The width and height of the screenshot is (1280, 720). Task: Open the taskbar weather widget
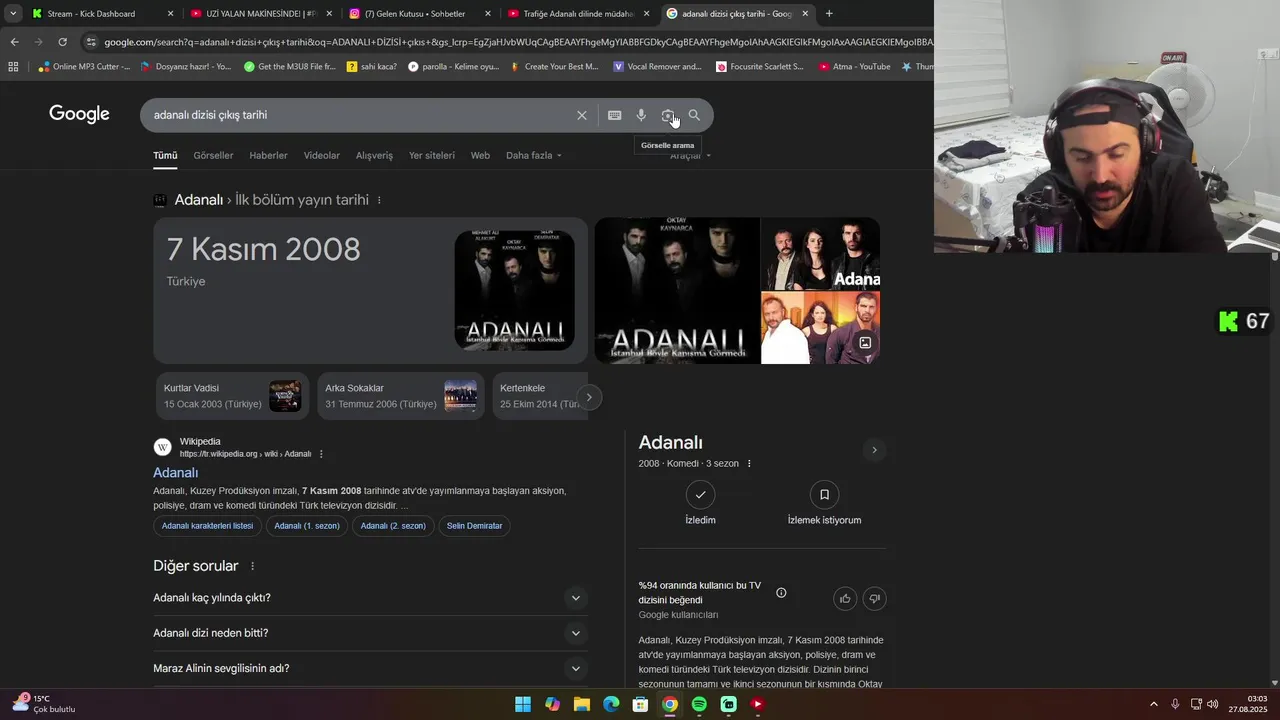click(43, 703)
